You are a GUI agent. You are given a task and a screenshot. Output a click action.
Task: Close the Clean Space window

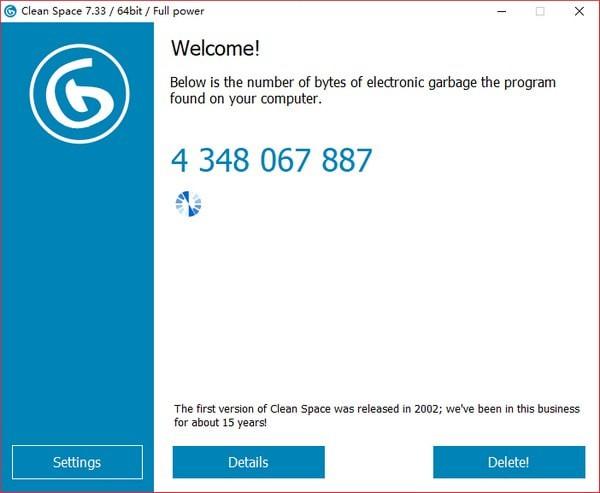[x=579, y=11]
